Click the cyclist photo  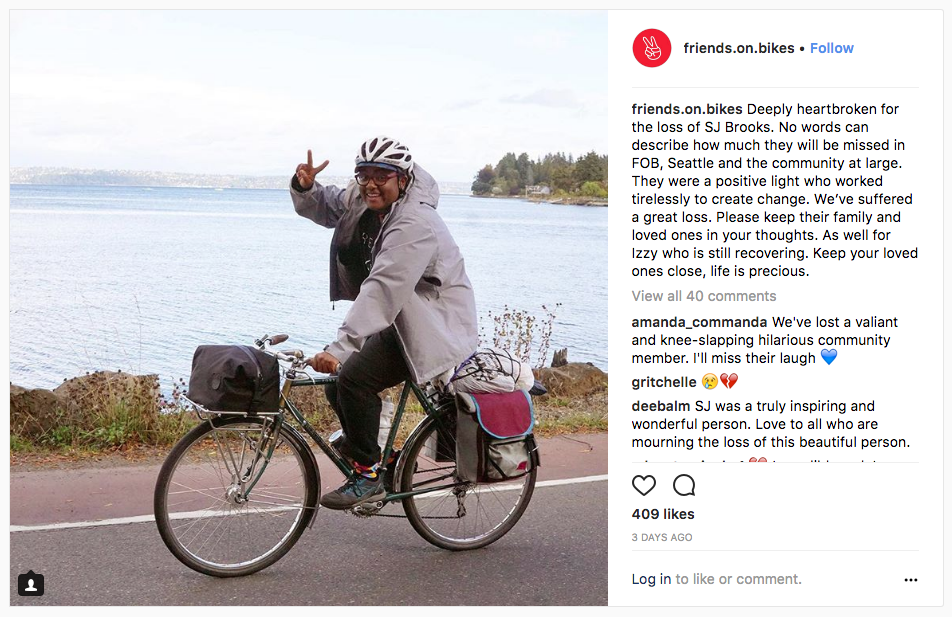(x=308, y=308)
